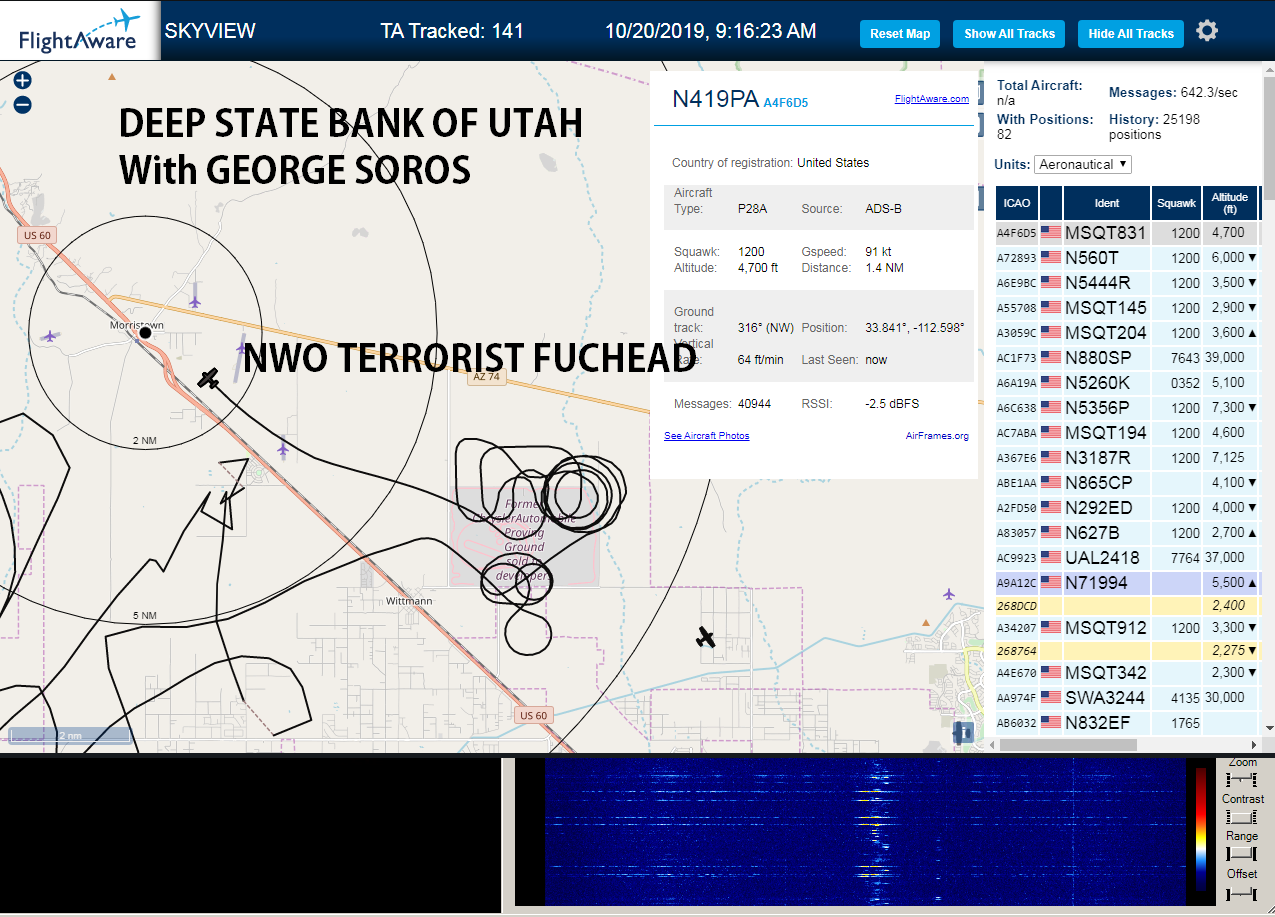
Task: Click Hide All Tracks button
Action: click(x=1131, y=34)
